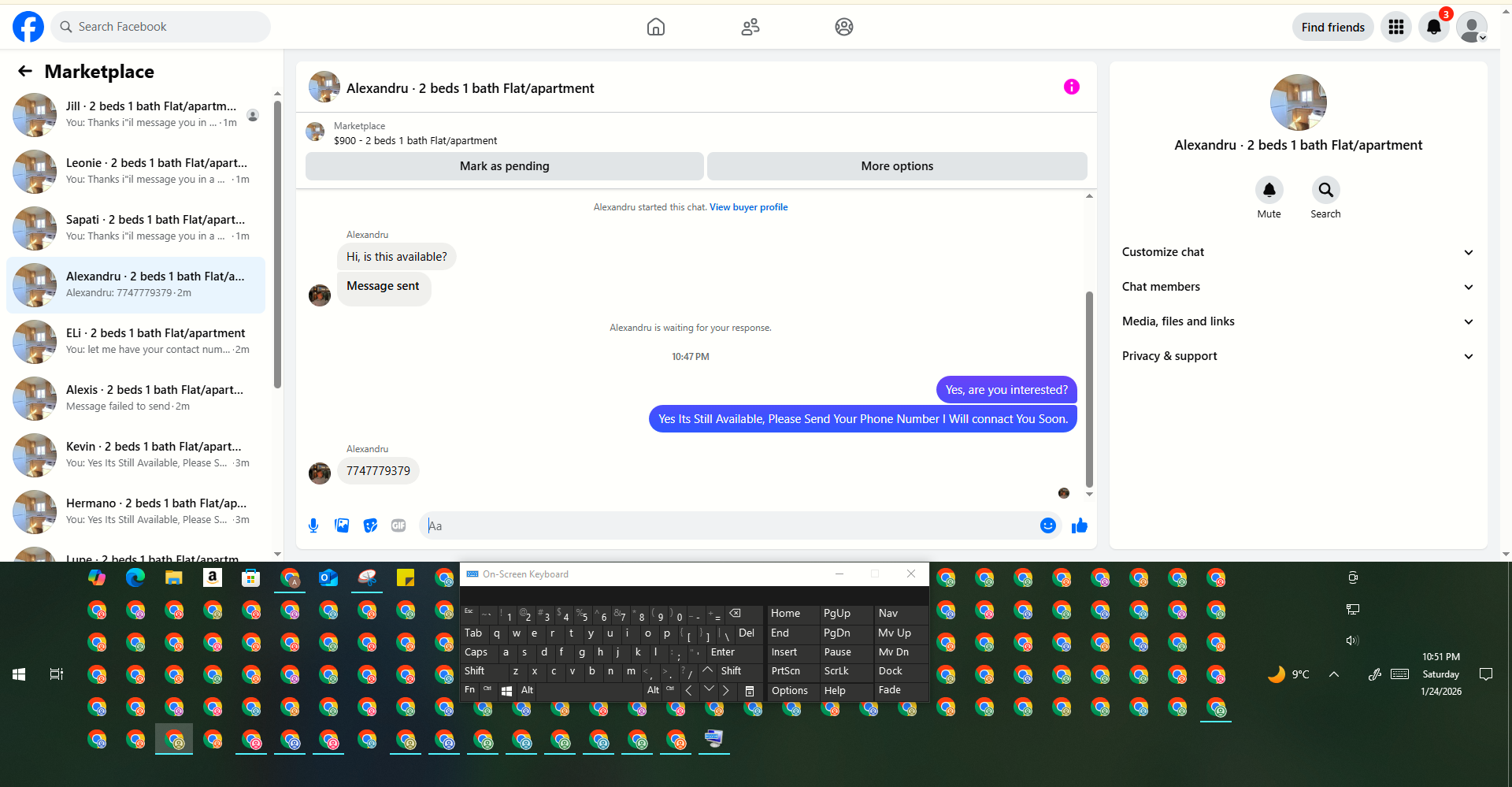The image size is (1512, 787).
Task: Click the Facebook logo
Action: pyautogui.click(x=28, y=27)
